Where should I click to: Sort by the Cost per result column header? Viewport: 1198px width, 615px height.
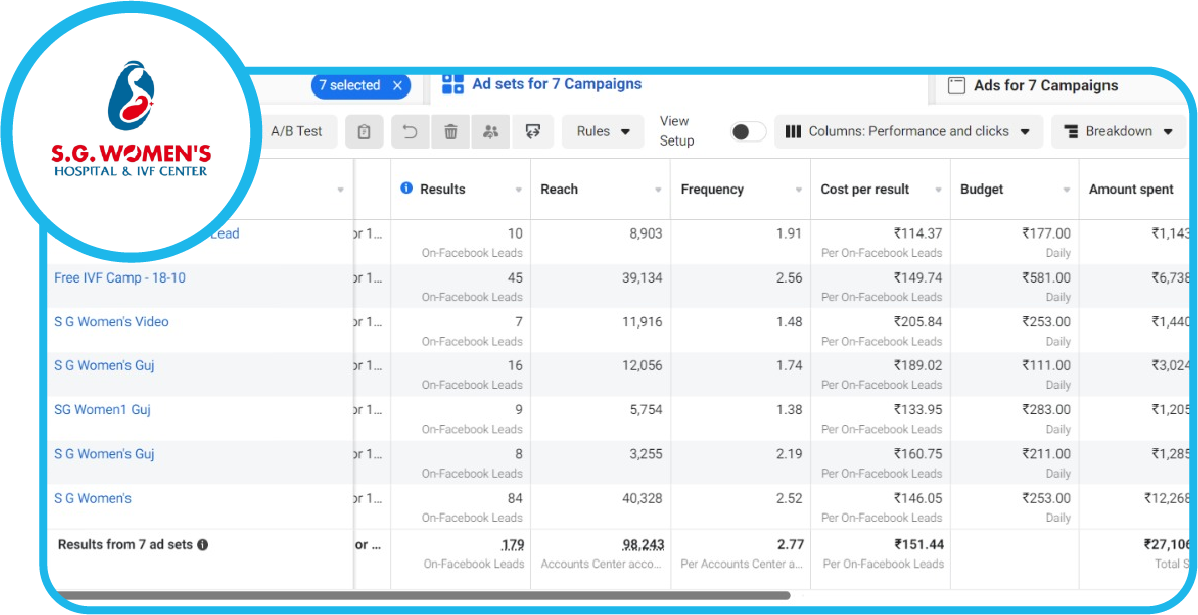[865, 189]
